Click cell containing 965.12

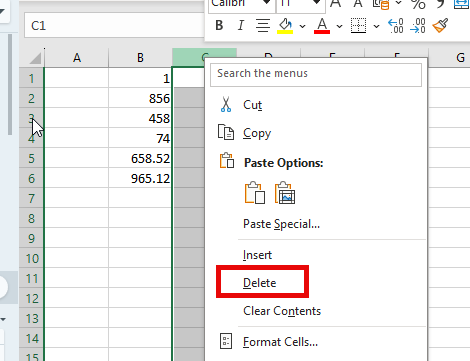140,178
